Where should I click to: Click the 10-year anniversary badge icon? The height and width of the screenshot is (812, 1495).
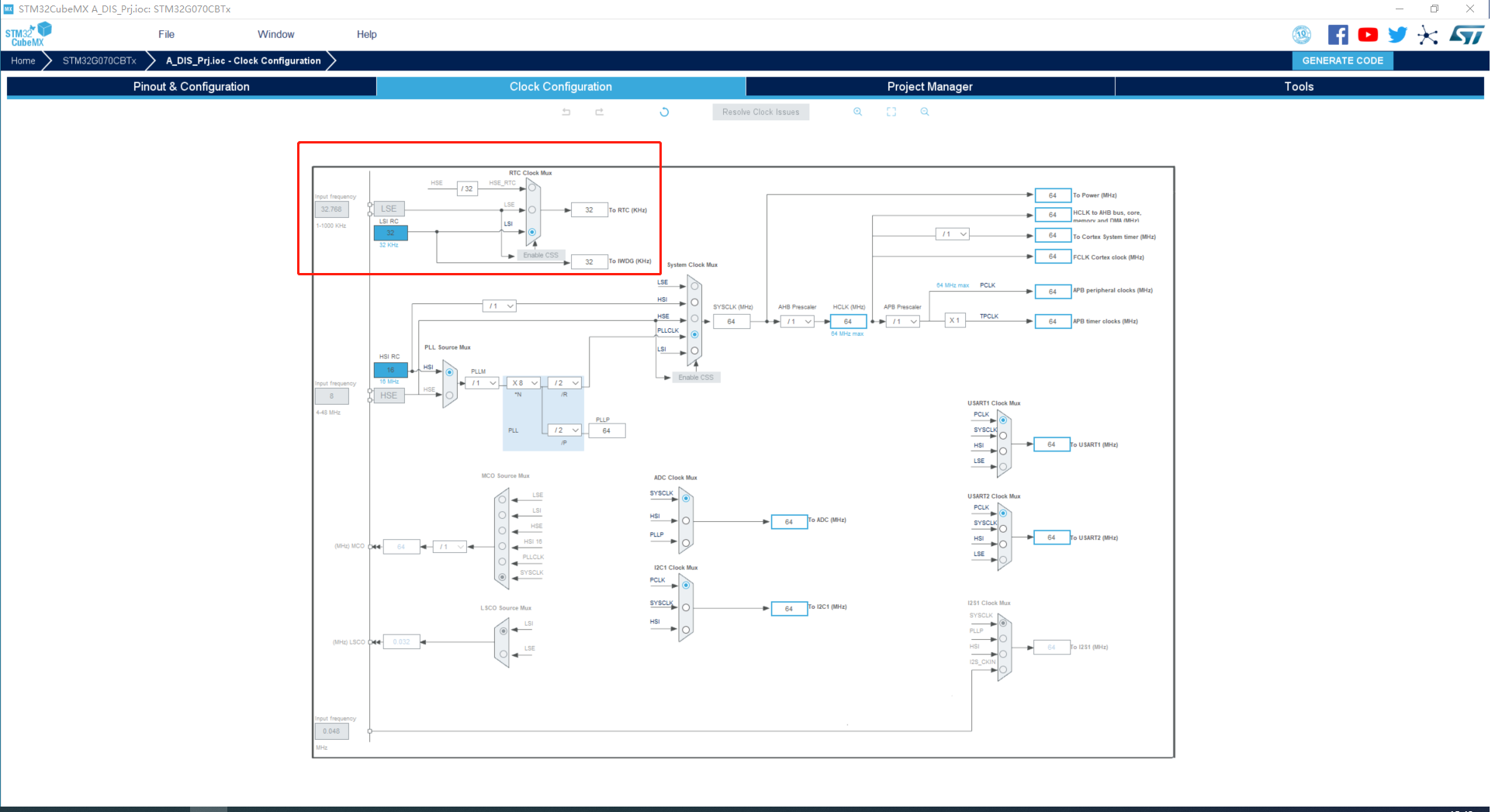pos(1301,35)
